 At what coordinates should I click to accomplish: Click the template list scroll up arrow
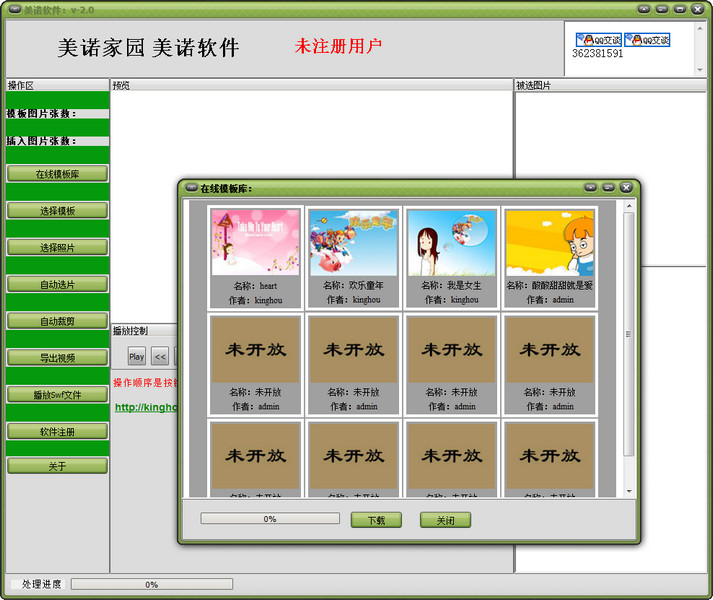[629, 206]
